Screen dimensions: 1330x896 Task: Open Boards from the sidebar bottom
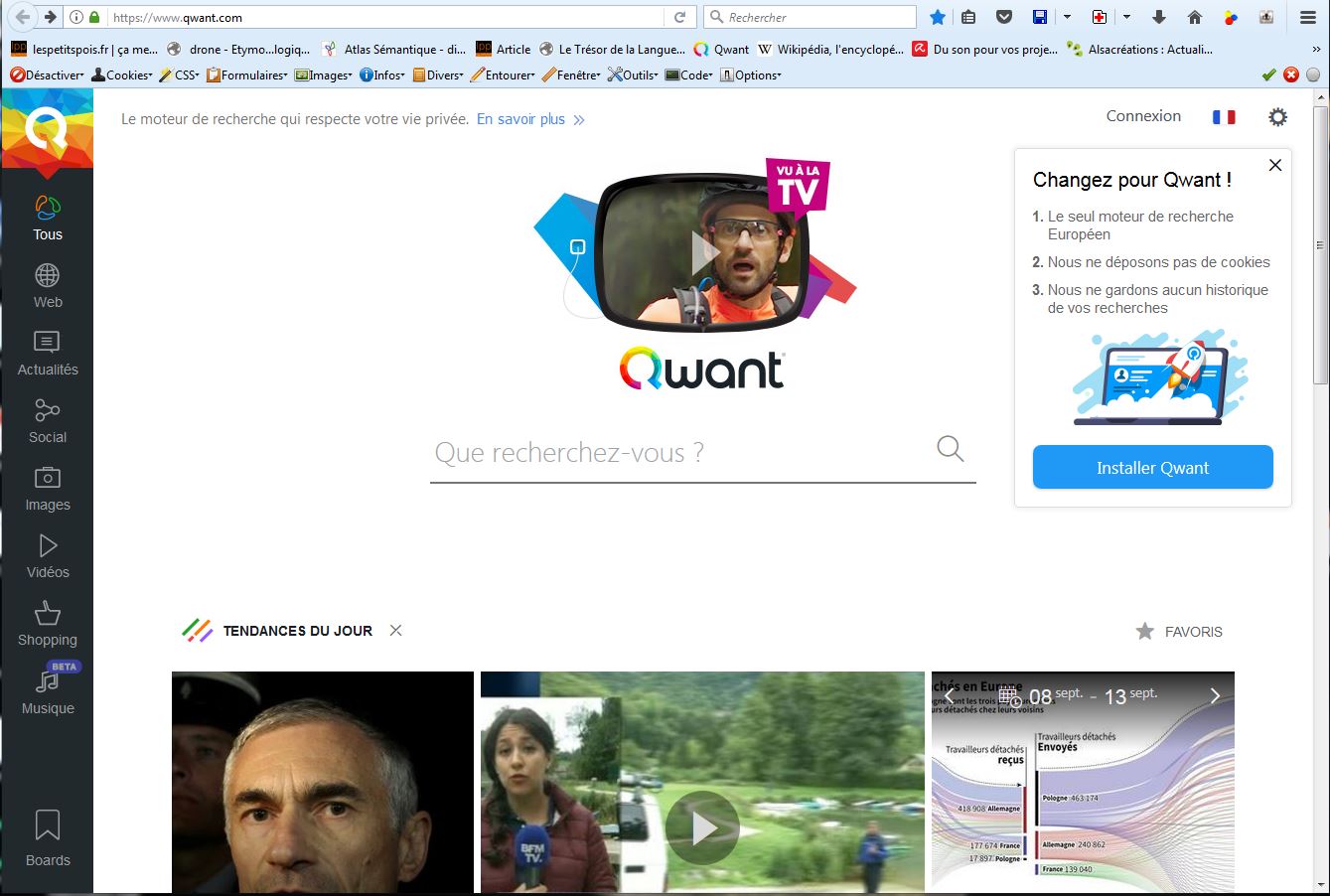48,838
